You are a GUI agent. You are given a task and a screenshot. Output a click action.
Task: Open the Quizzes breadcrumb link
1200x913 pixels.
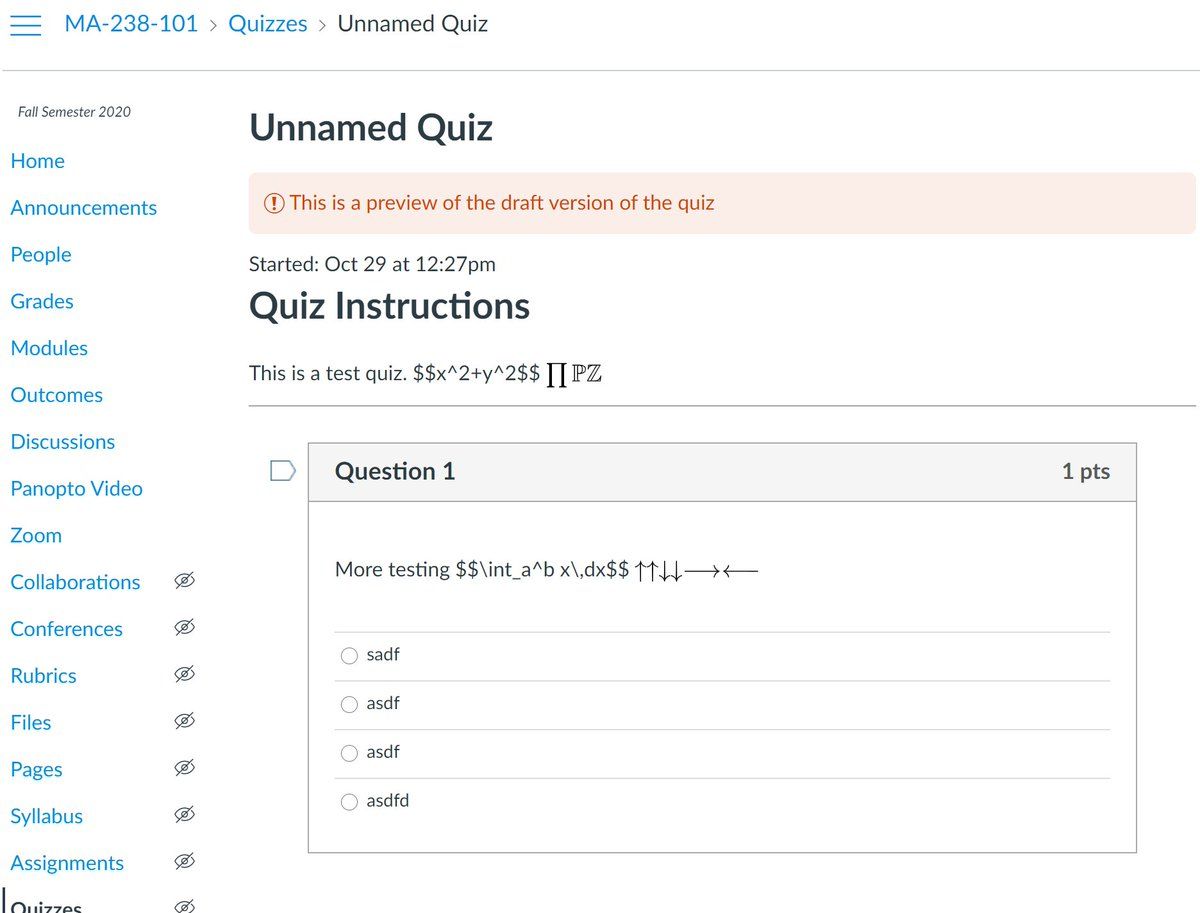268,24
